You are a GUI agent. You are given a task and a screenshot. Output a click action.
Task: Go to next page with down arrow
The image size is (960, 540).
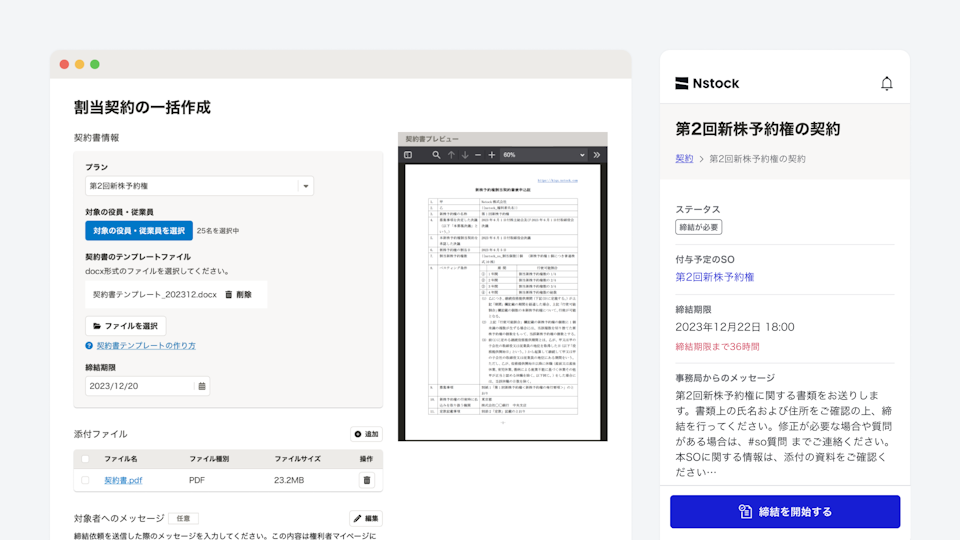tap(464, 155)
